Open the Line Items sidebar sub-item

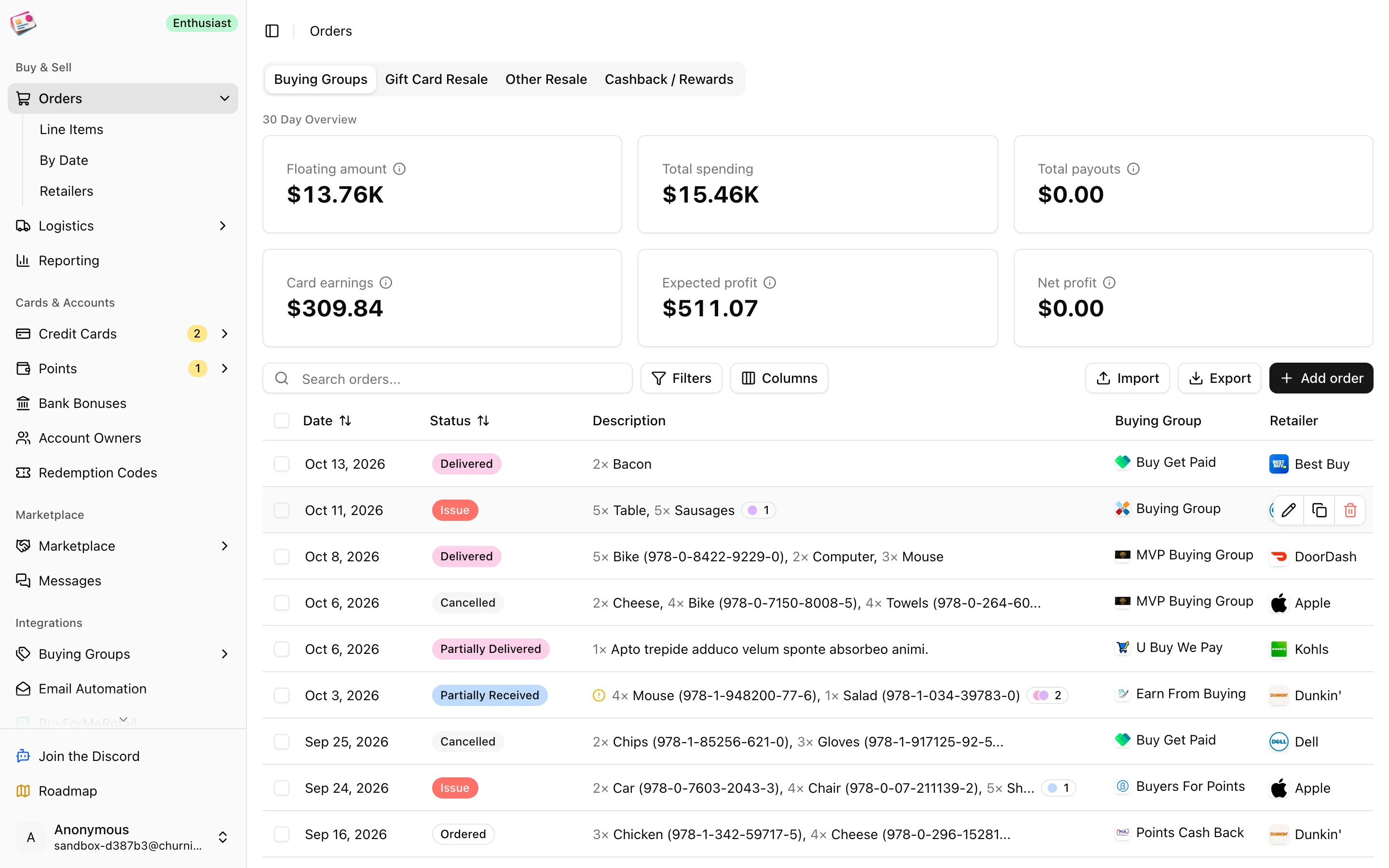[71, 129]
